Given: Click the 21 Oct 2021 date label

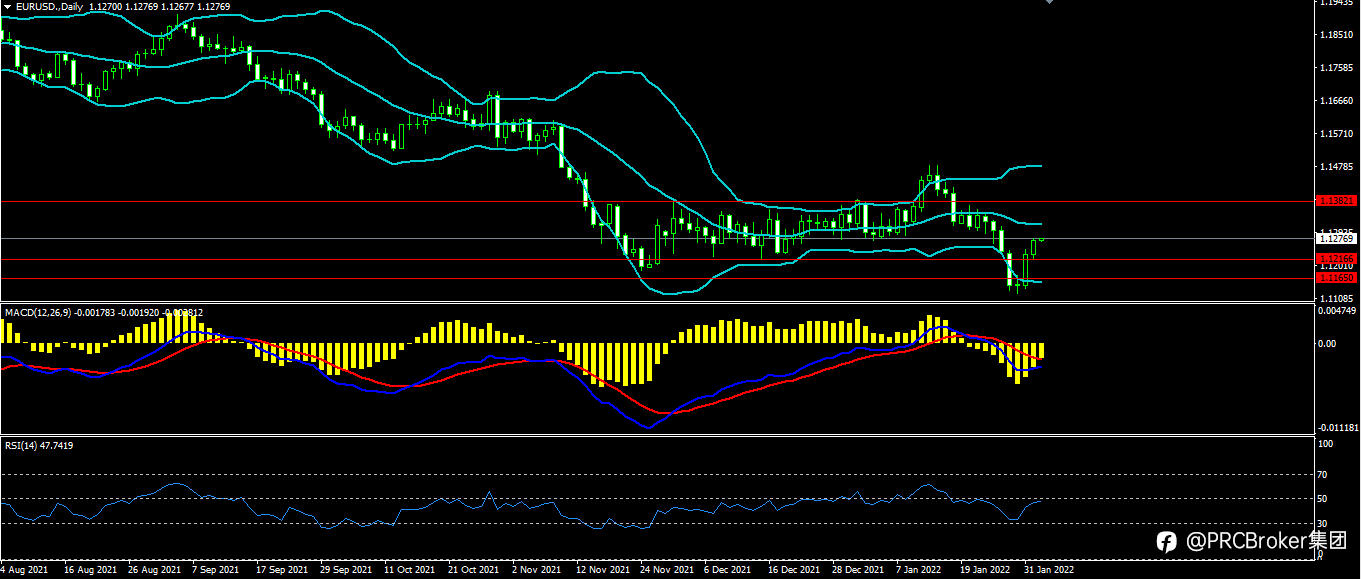Looking at the screenshot, I should 475,570.
